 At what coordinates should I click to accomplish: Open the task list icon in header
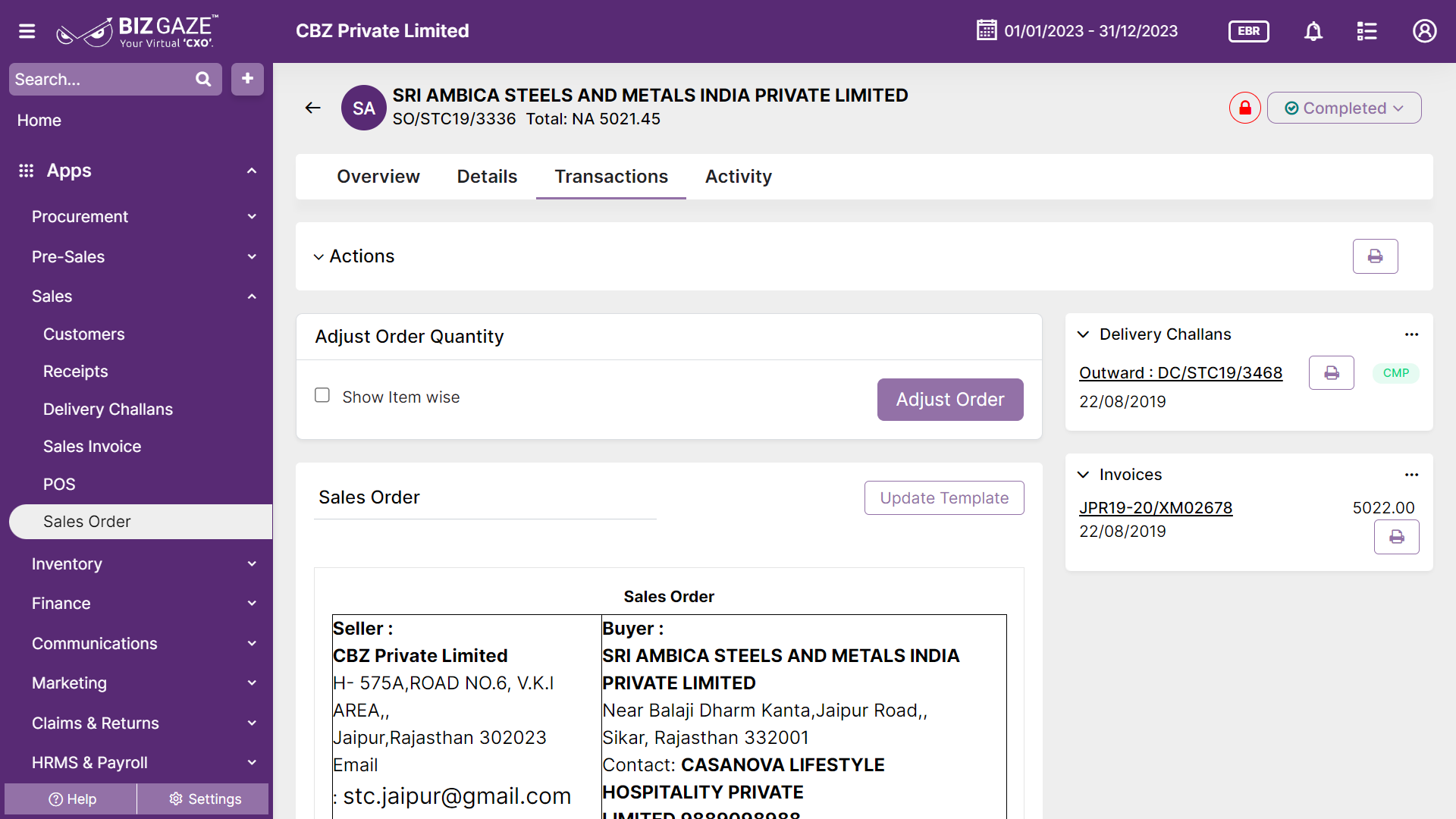pyautogui.click(x=1367, y=31)
